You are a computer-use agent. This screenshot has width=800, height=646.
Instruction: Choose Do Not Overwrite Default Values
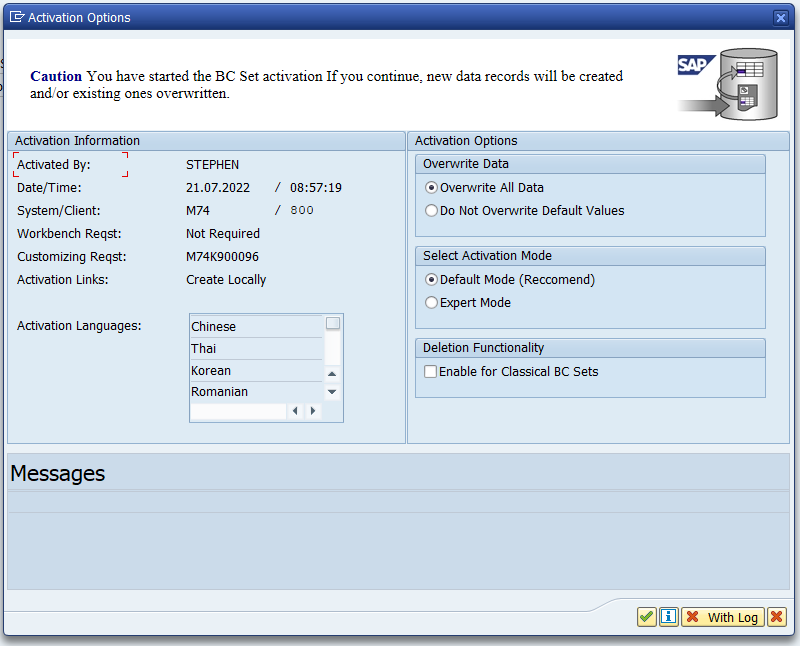pyautogui.click(x=430, y=210)
